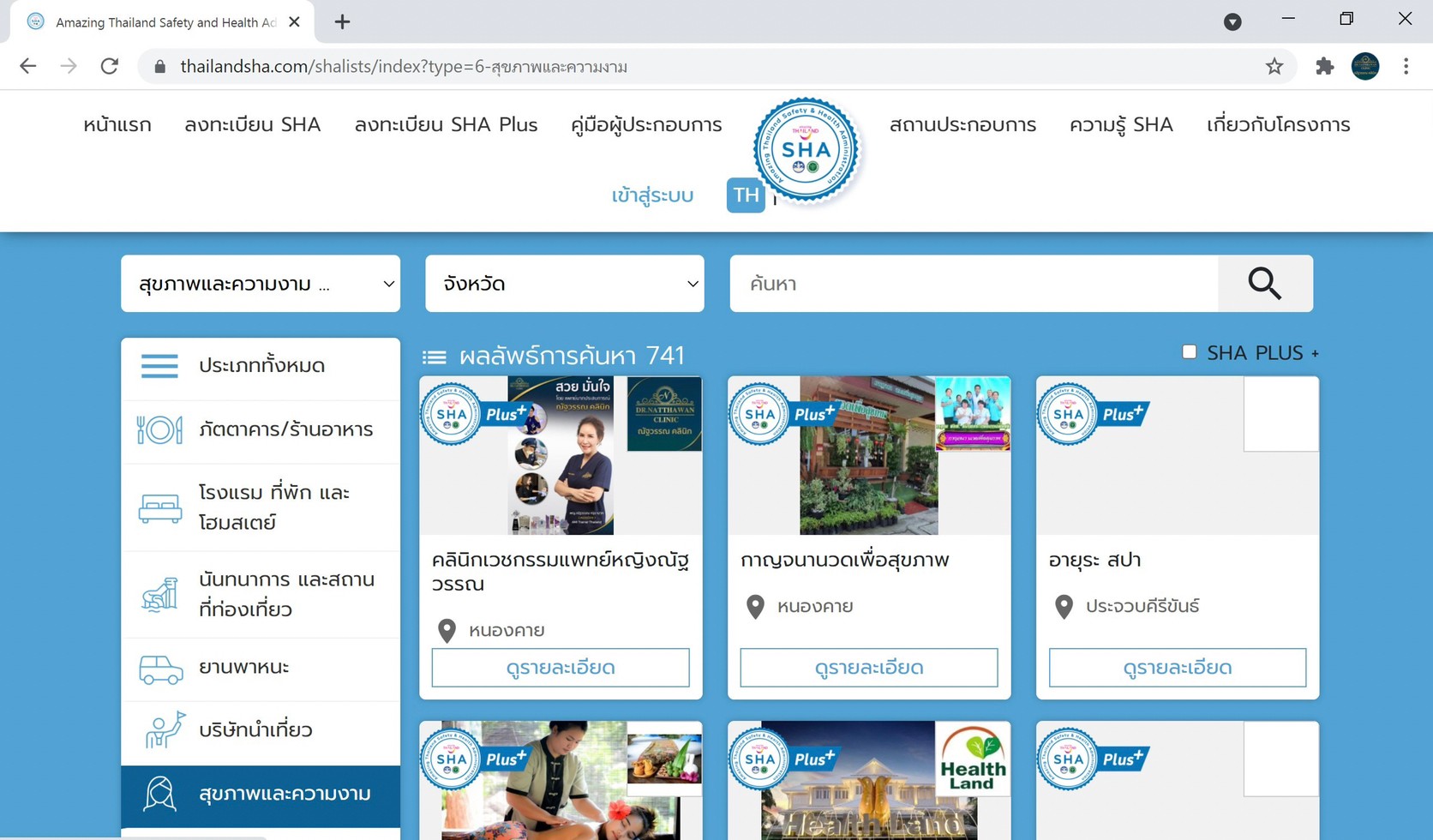View details of คลินิกเวชกรรมแพทย์หญิงณัฐวรรณ
Viewport: 1433px width, 840px height.
coord(561,667)
